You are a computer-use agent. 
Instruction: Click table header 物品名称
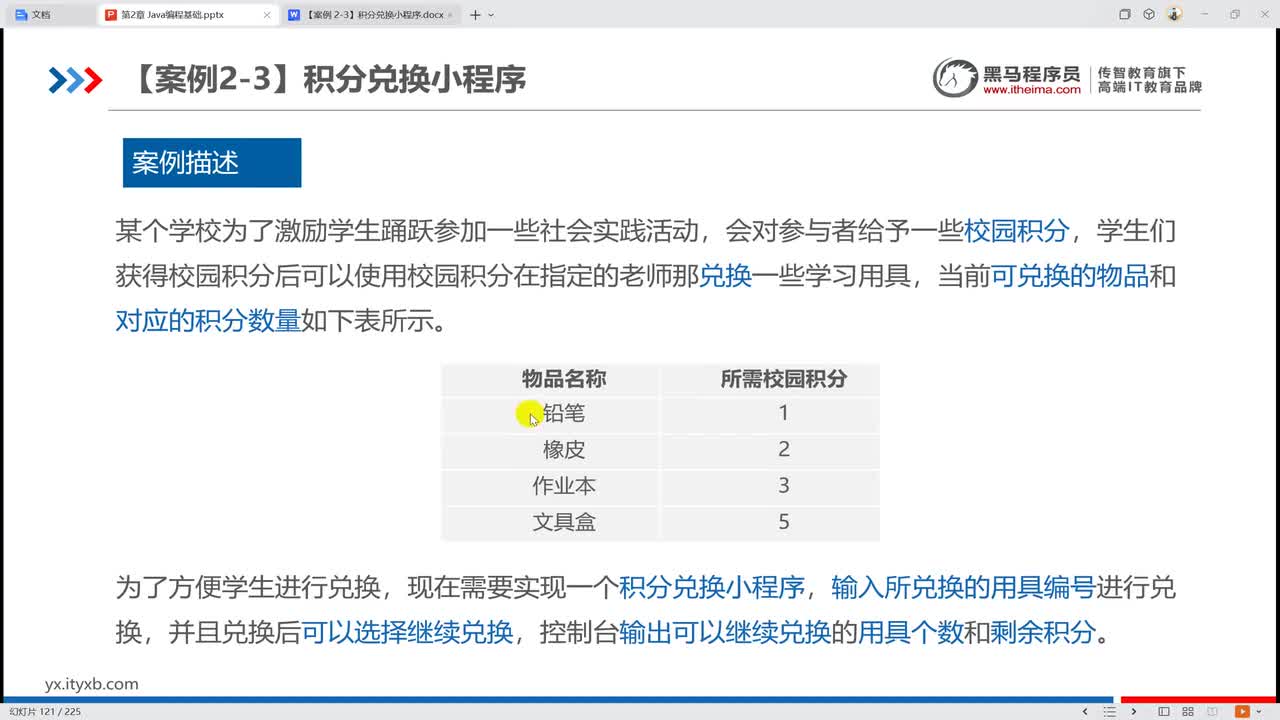(x=564, y=379)
